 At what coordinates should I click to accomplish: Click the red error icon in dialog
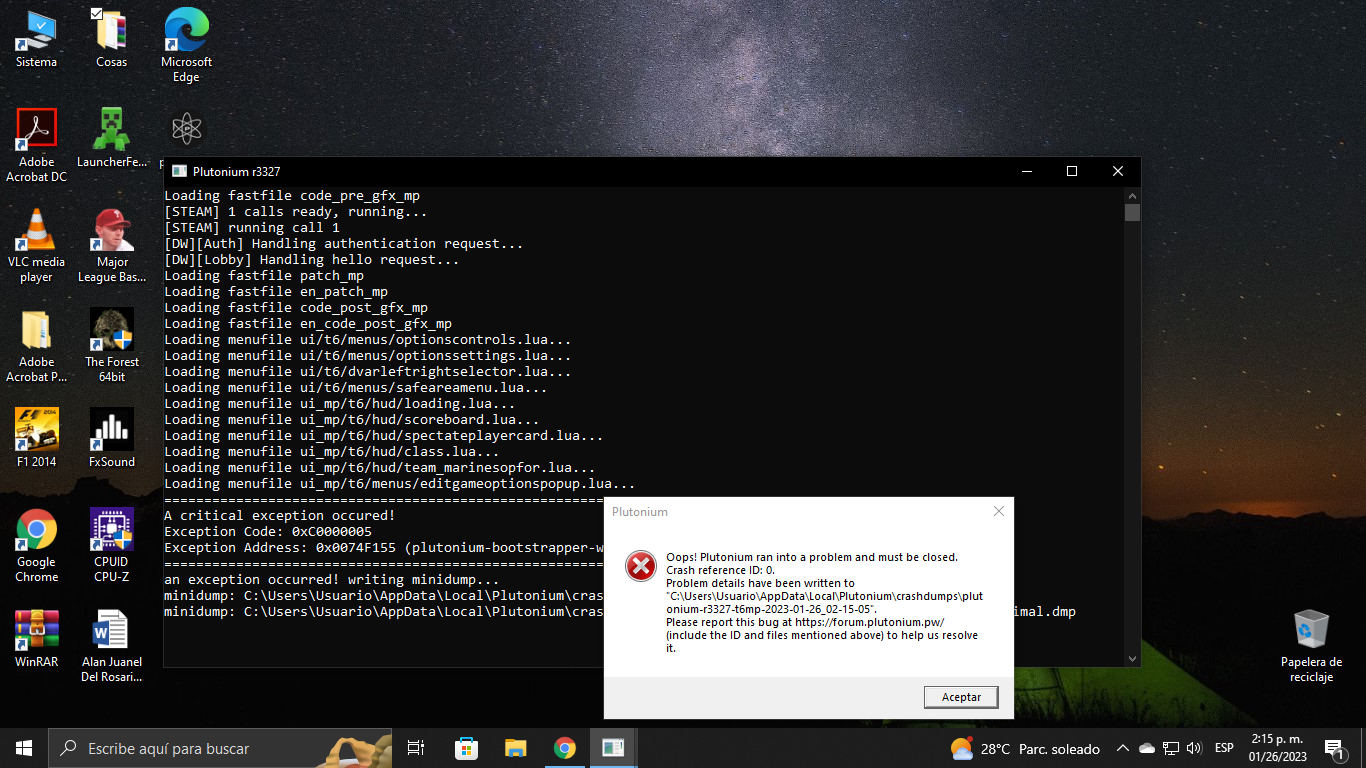point(640,566)
